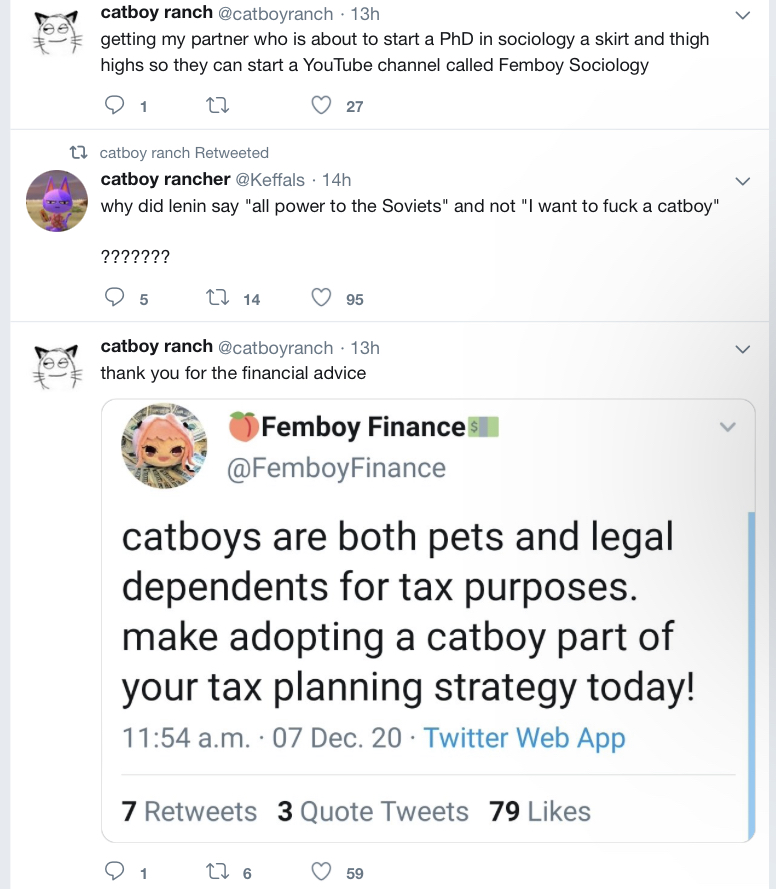The height and width of the screenshot is (889, 776).
Task: Reply to the Femboy Sociology tweet
Action: click(116, 105)
